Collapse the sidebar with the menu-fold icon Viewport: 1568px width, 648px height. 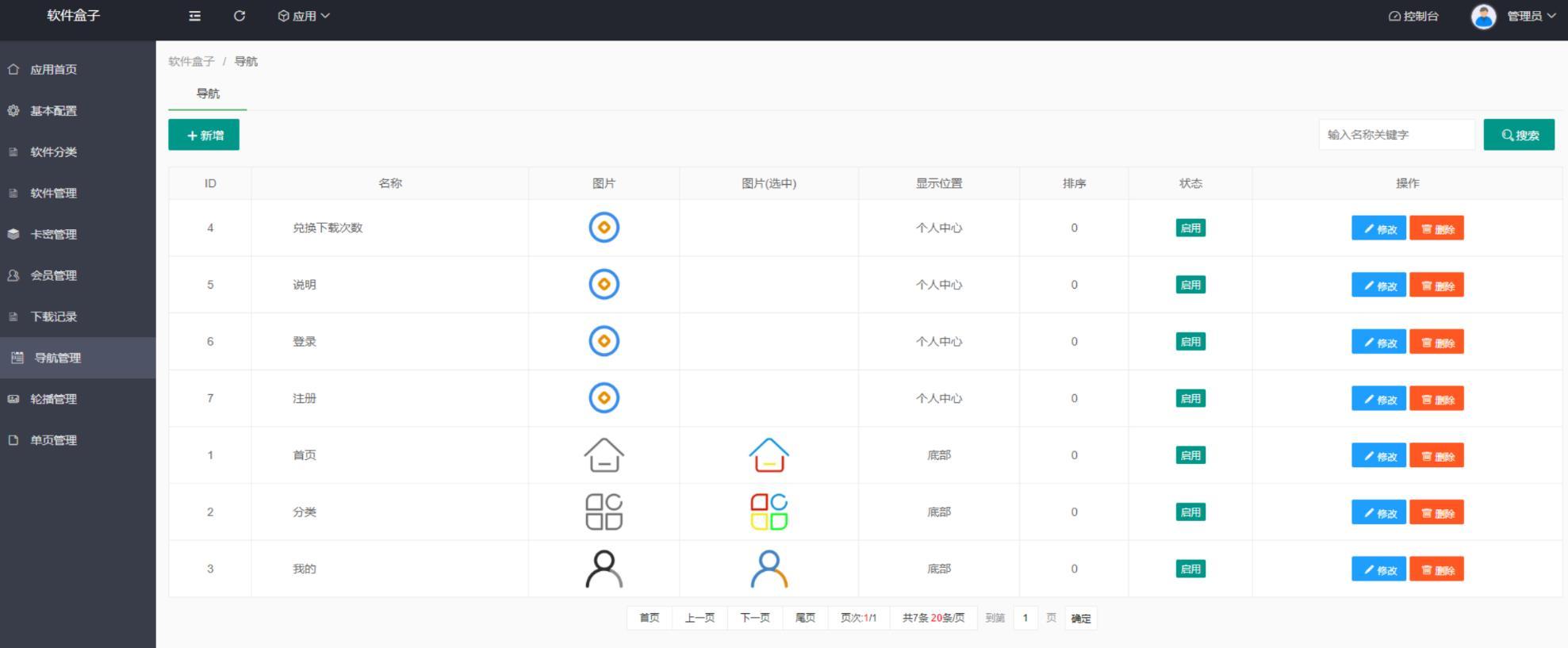(x=194, y=16)
